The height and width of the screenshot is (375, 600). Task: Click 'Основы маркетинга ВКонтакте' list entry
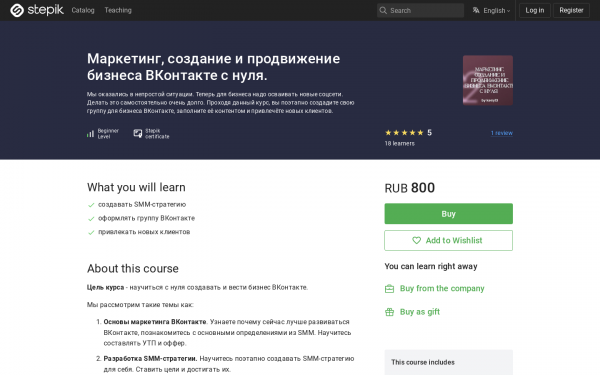tap(155, 322)
